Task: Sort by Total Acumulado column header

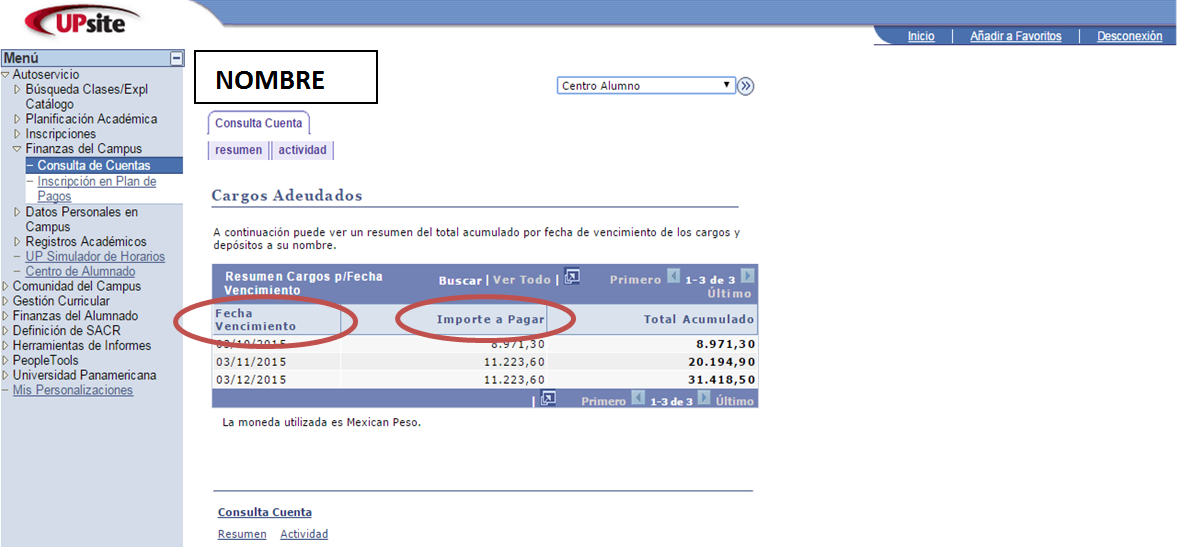Action: click(699, 320)
